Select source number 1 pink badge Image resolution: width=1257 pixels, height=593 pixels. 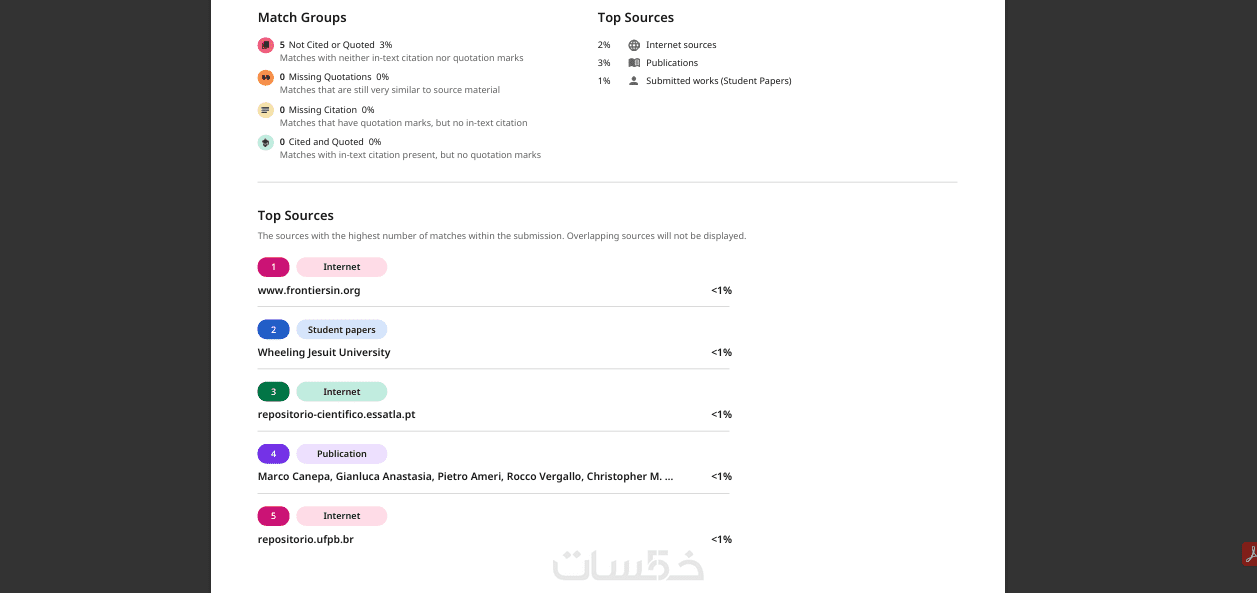(x=273, y=267)
